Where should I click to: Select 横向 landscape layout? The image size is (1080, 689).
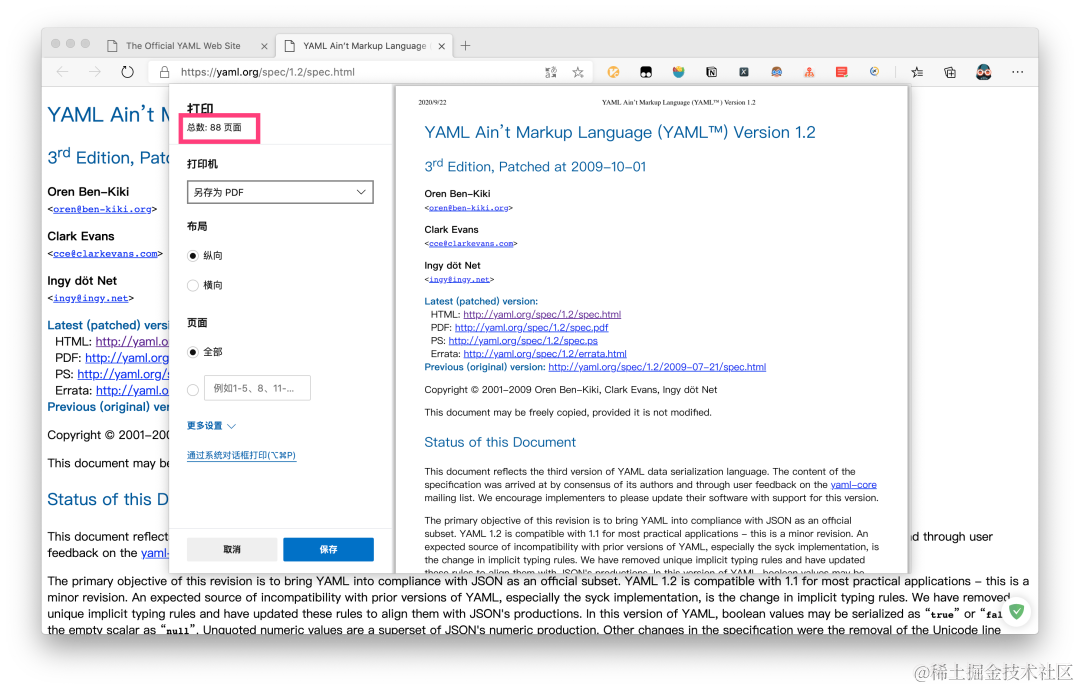[x=193, y=285]
